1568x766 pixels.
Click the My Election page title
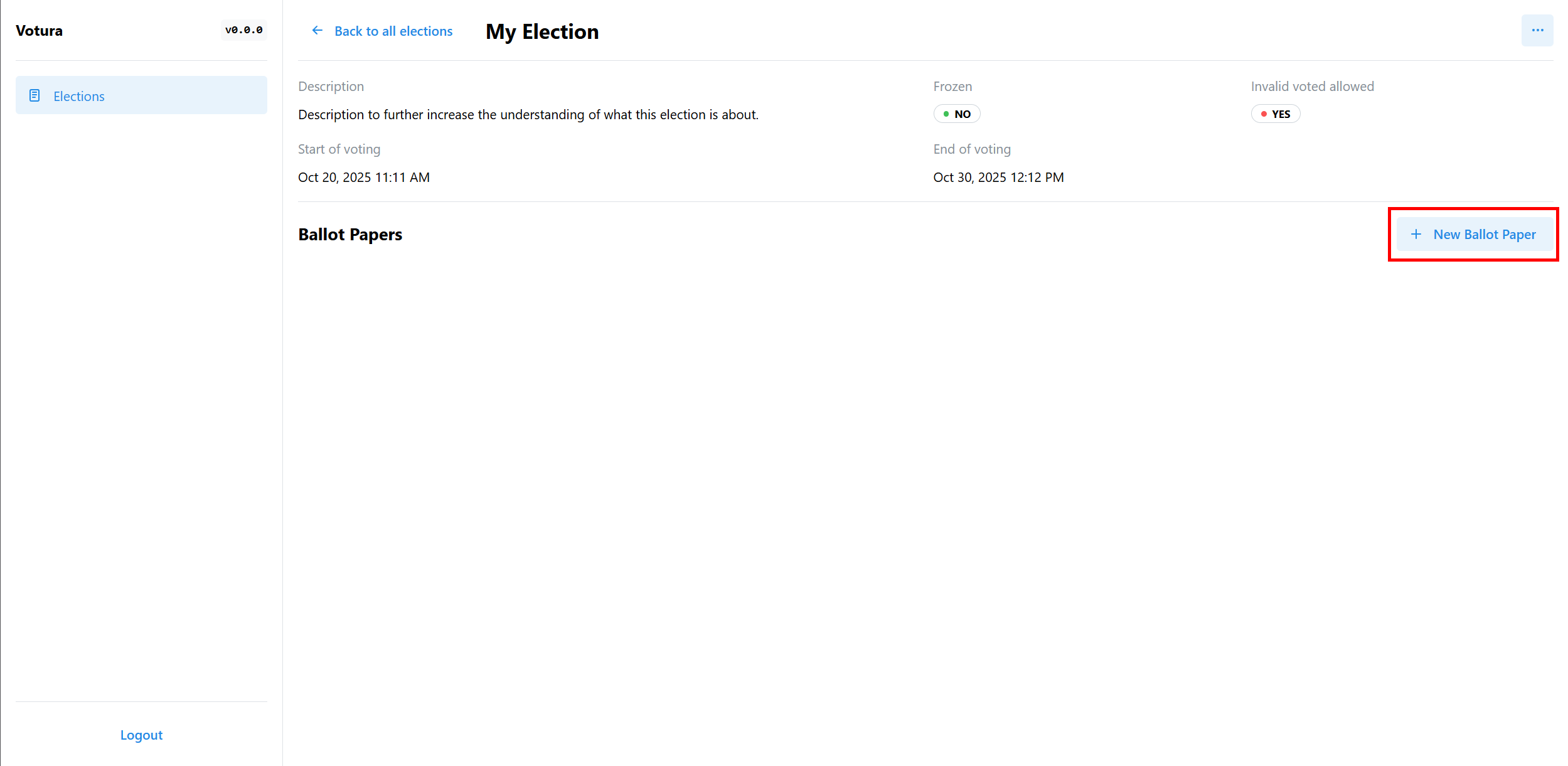pyautogui.click(x=542, y=31)
